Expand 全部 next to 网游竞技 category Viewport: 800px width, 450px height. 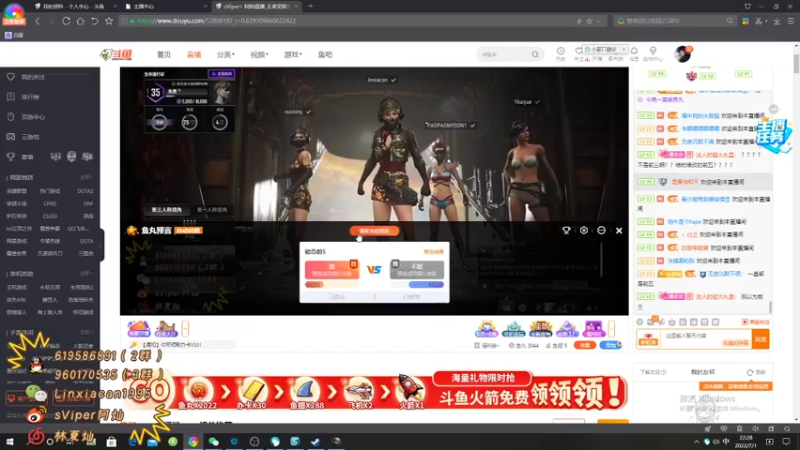86,177
